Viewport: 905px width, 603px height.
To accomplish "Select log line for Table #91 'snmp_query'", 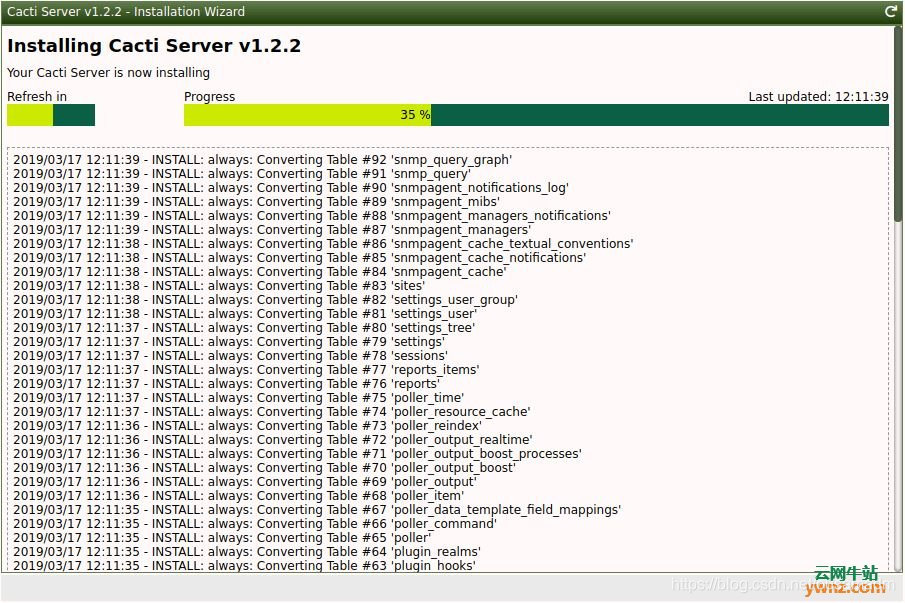I will (242, 174).
